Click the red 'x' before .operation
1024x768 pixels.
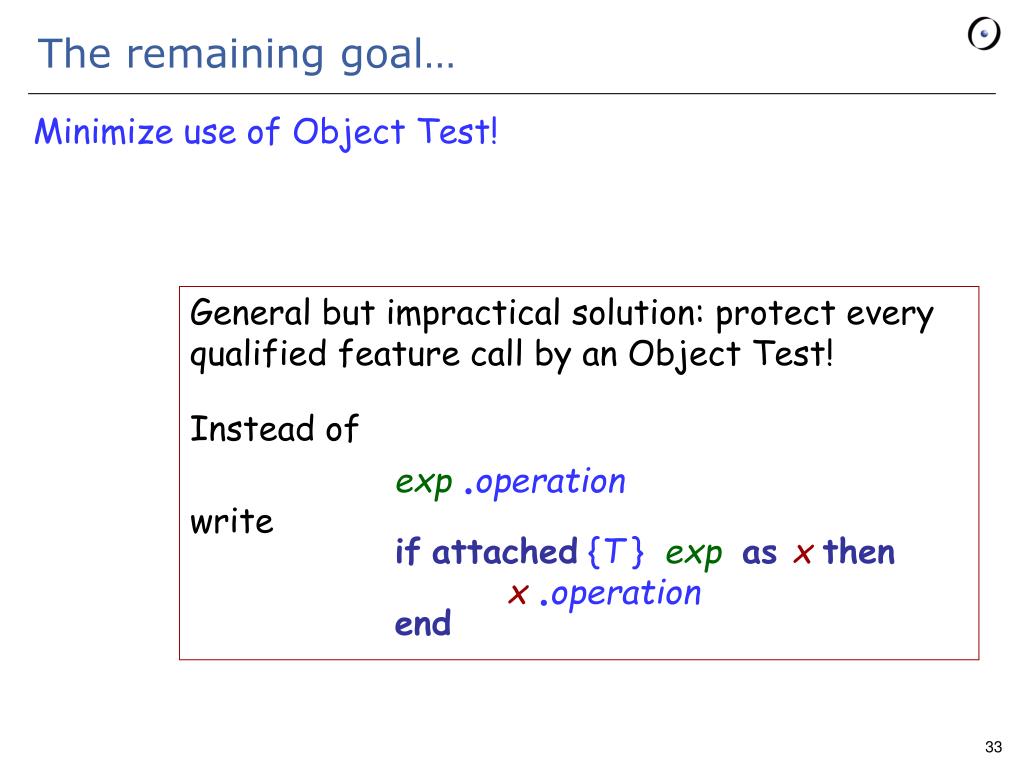click(517, 594)
